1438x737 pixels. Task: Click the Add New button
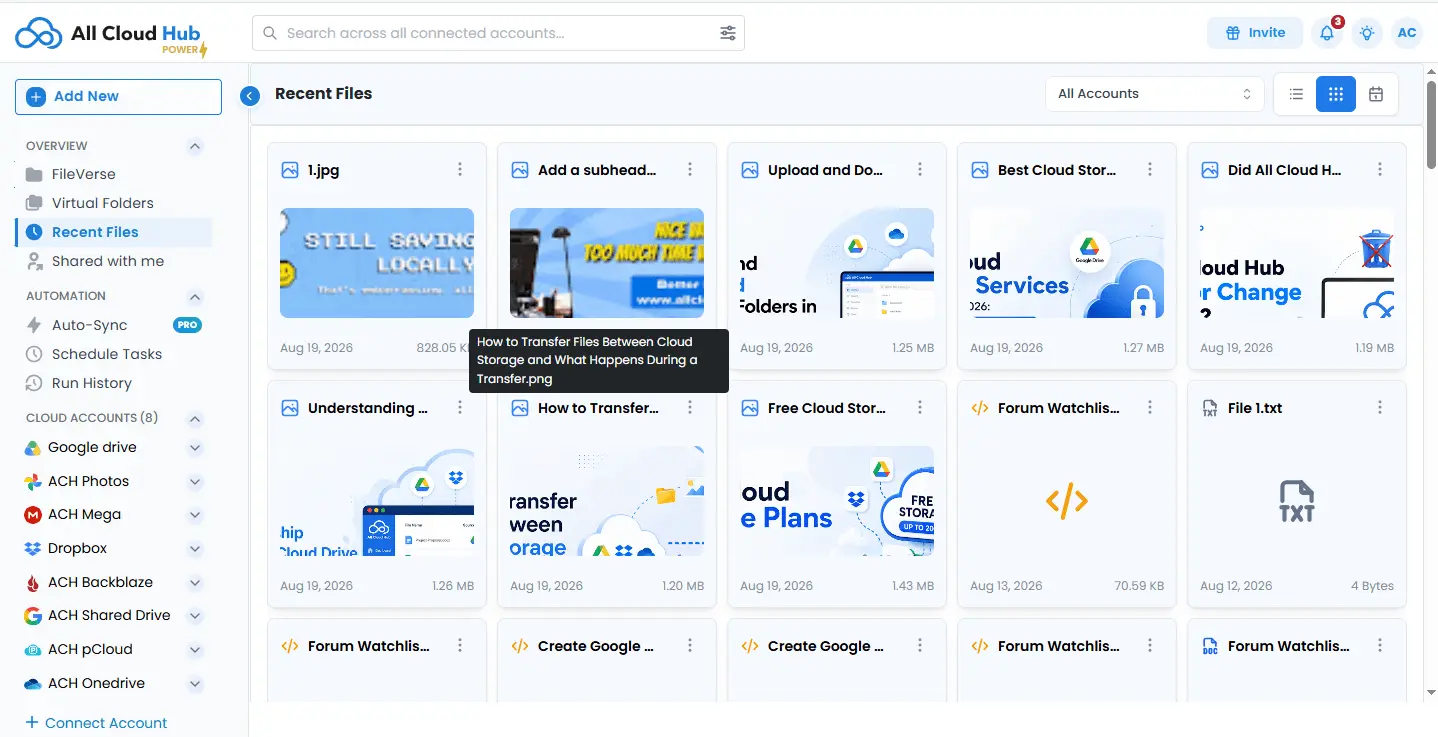(118, 96)
